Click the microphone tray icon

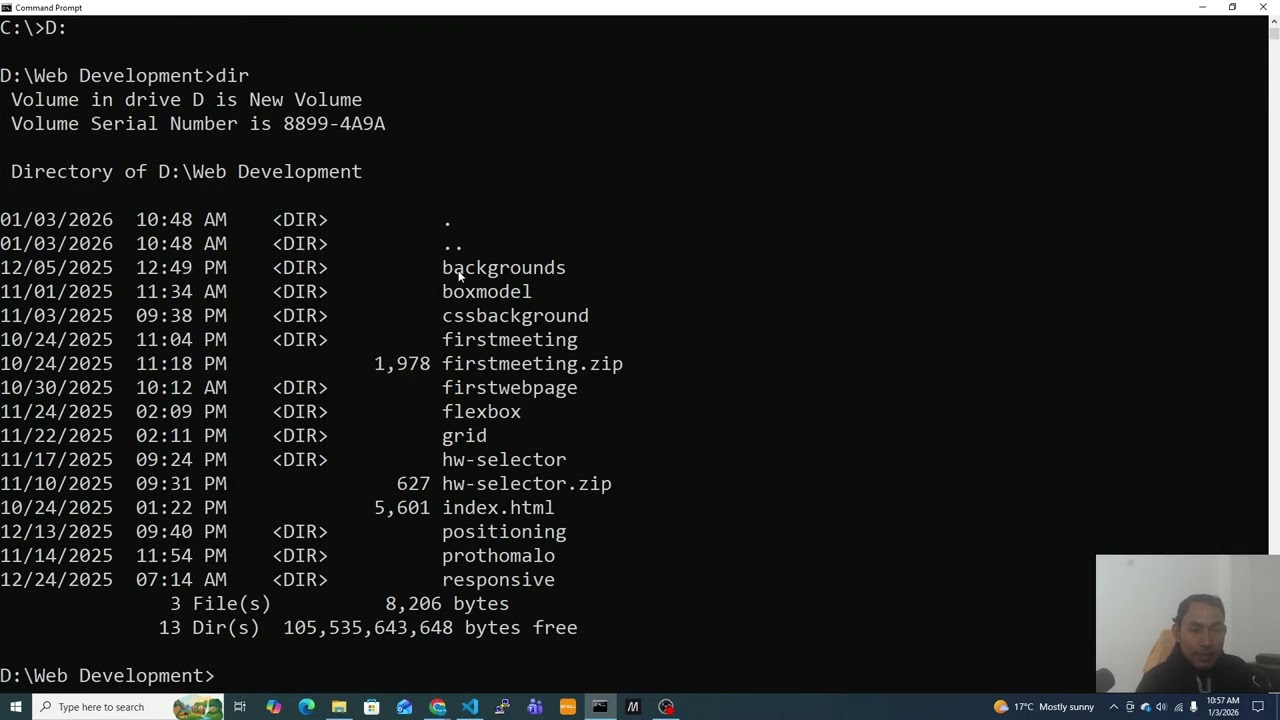tap(1194, 707)
